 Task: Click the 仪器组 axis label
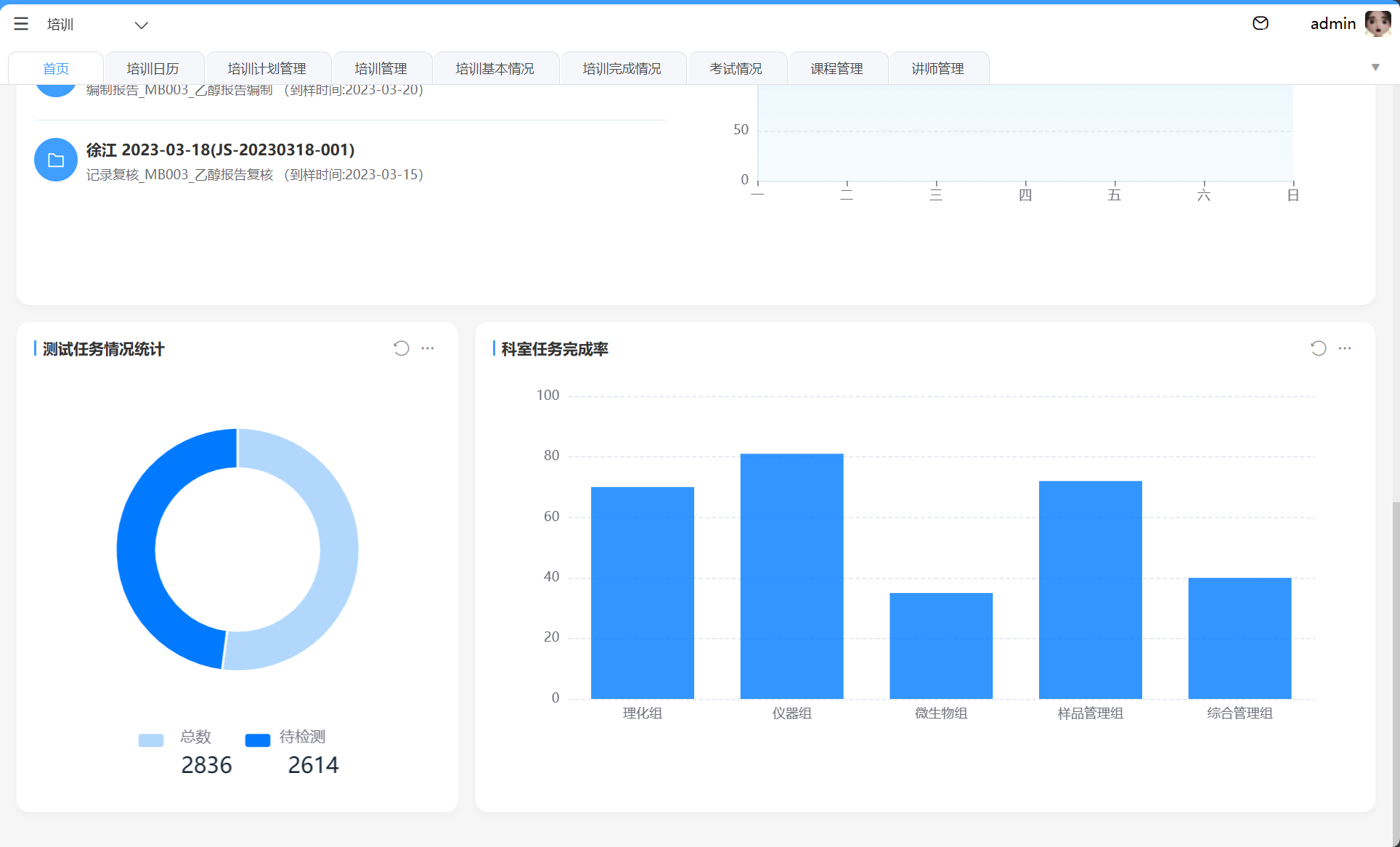791,713
